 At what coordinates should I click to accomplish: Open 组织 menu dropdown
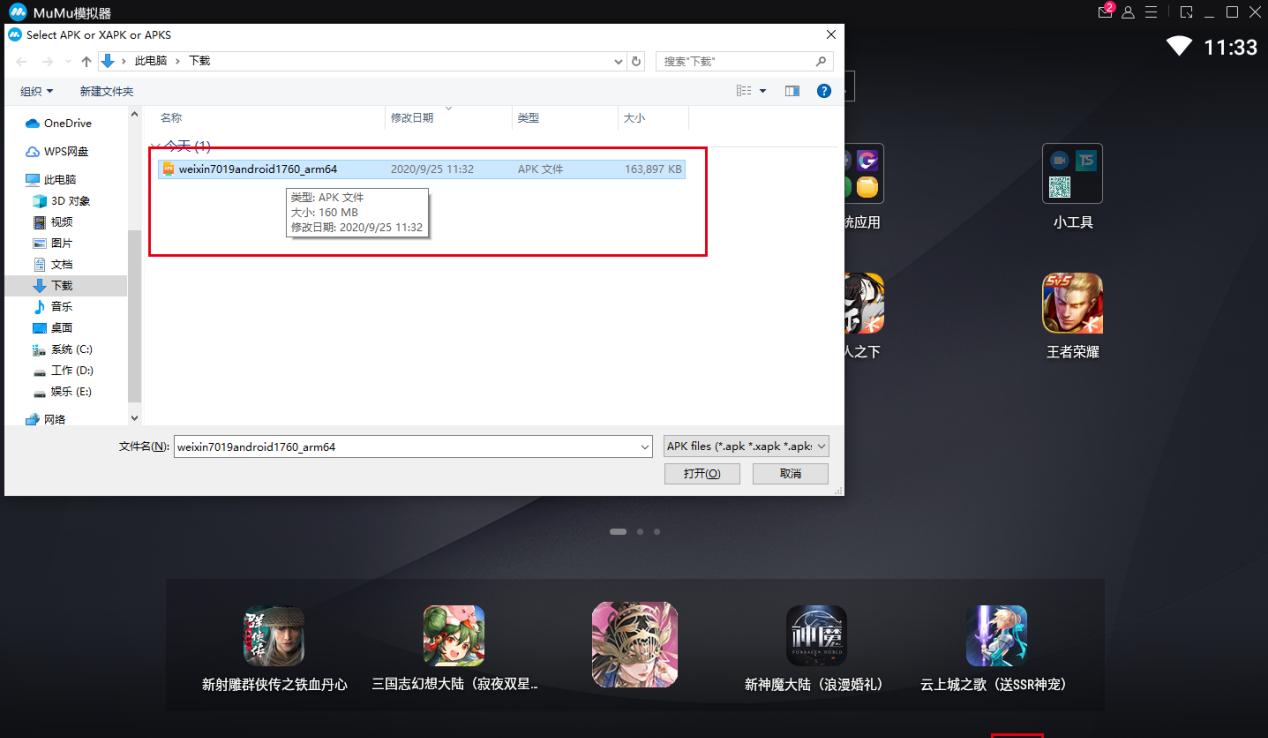[38, 91]
